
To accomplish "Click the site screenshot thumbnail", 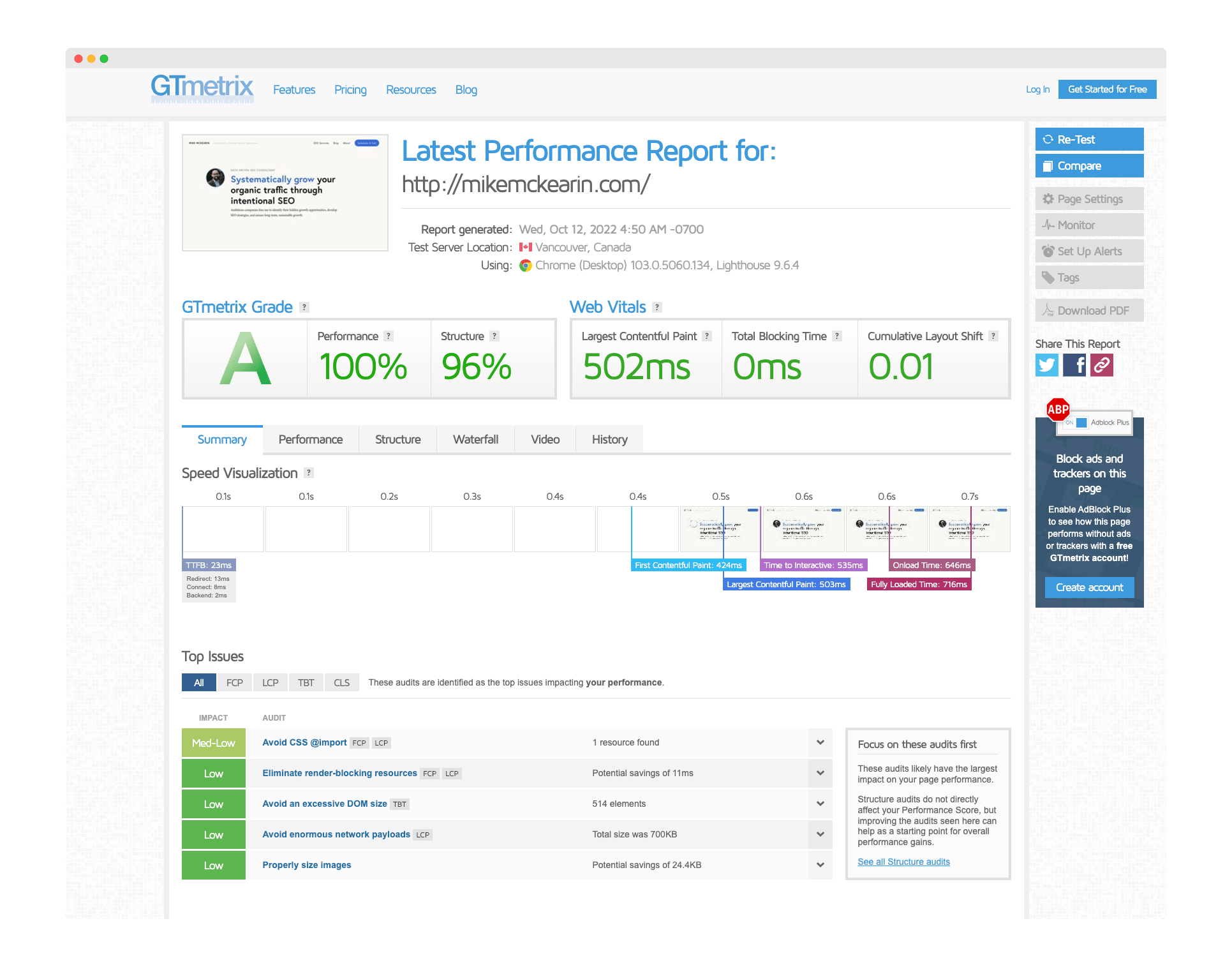I will (x=285, y=192).
